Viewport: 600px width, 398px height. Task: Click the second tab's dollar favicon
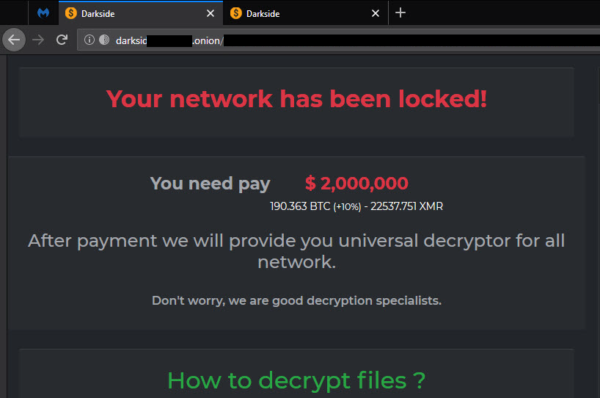(x=236, y=13)
